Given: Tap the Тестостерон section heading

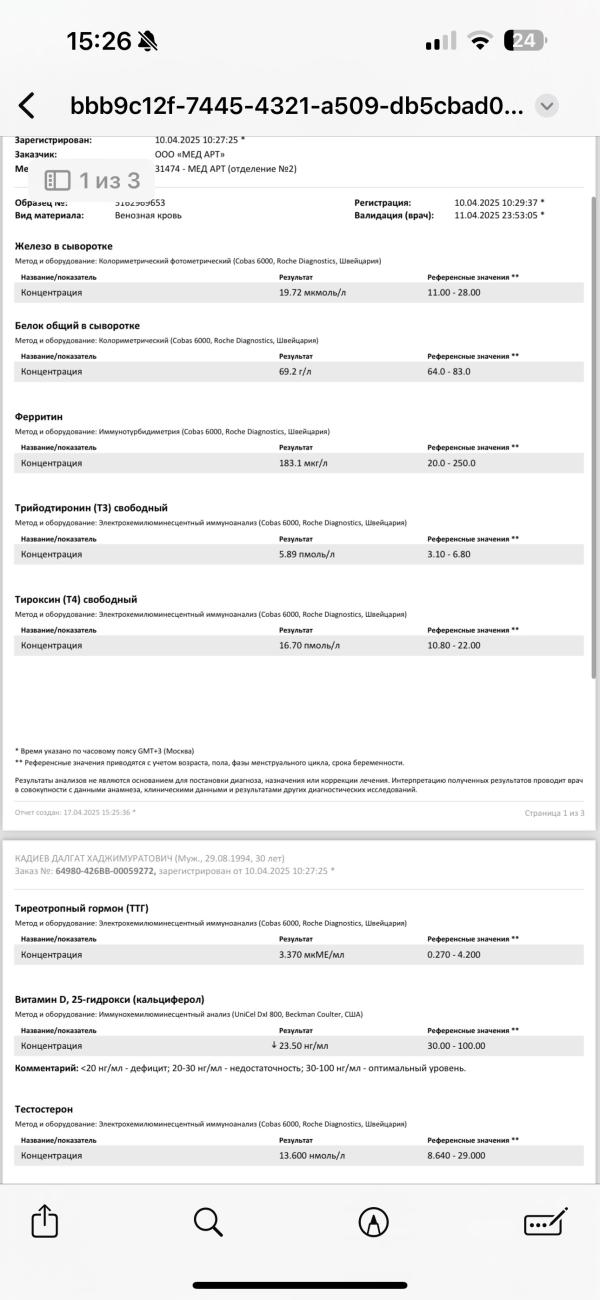Looking at the screenshot, I should coord(44,1109).
